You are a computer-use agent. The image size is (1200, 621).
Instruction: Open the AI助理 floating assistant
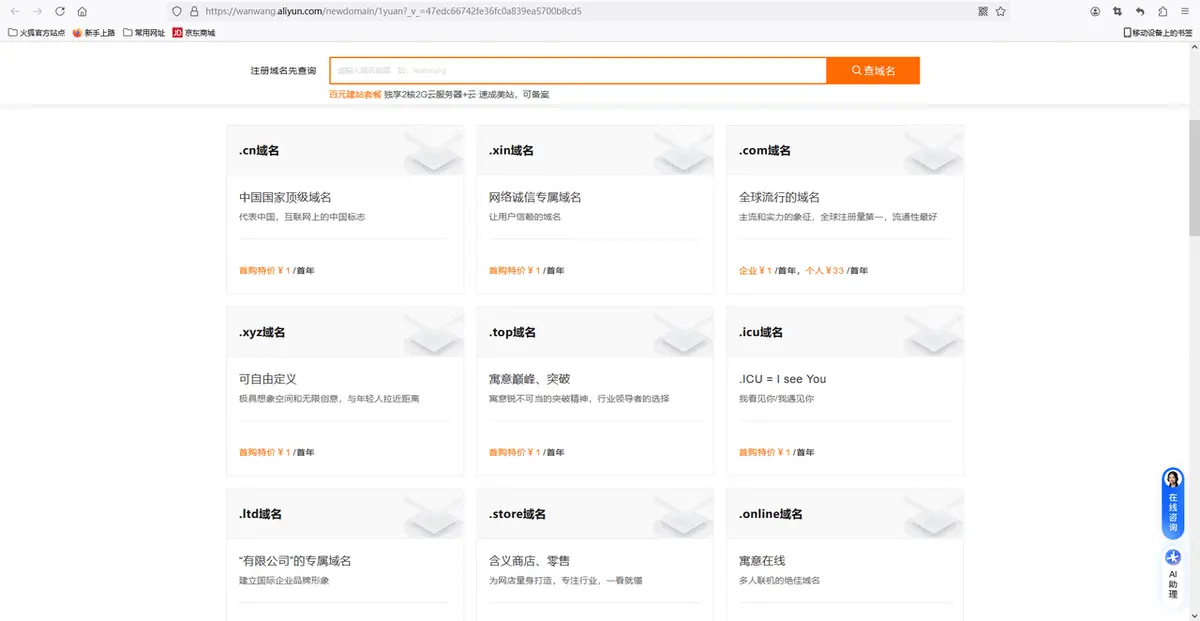[1173, 576]
